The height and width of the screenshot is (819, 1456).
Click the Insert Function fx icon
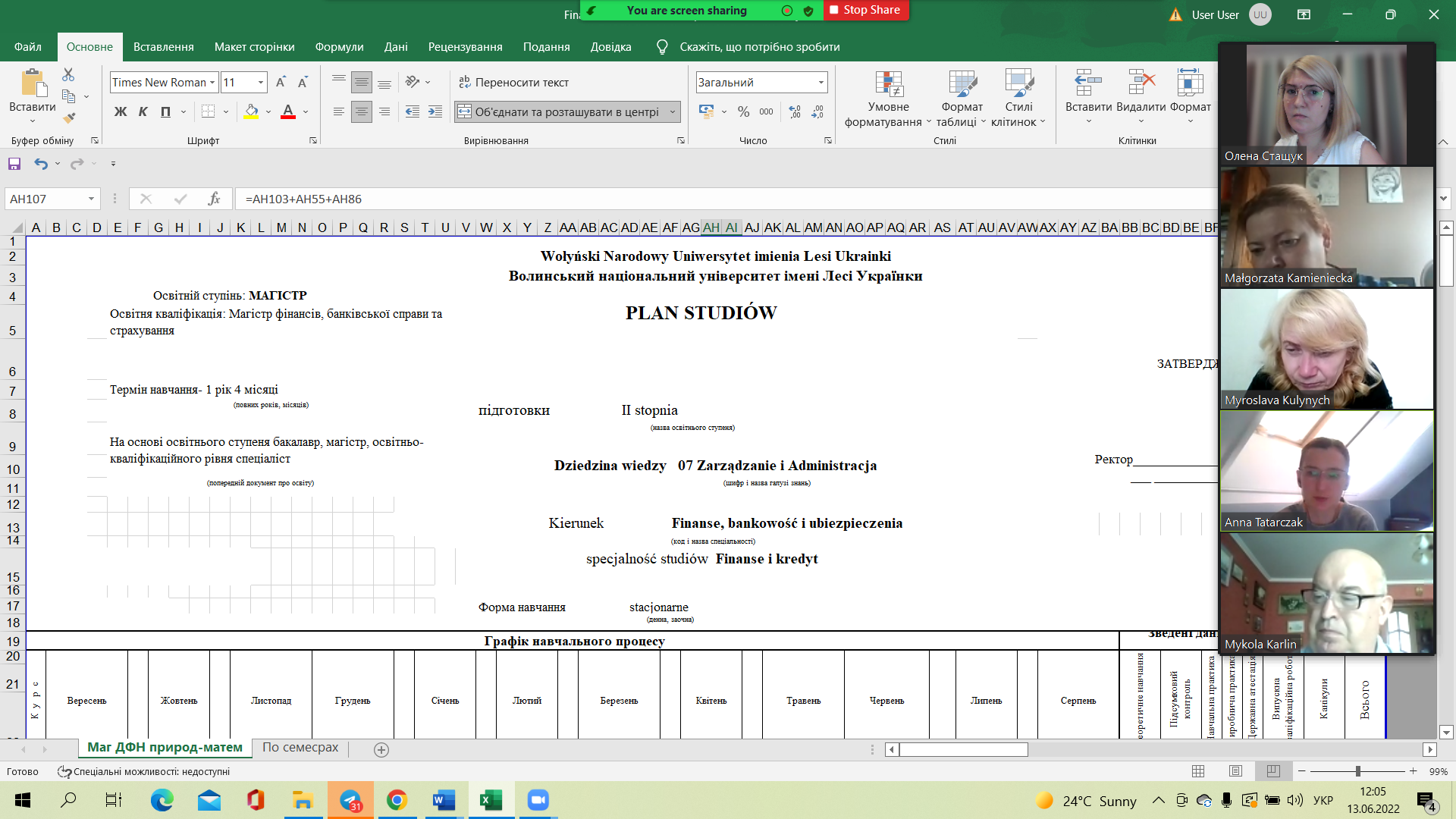point(214,199)
